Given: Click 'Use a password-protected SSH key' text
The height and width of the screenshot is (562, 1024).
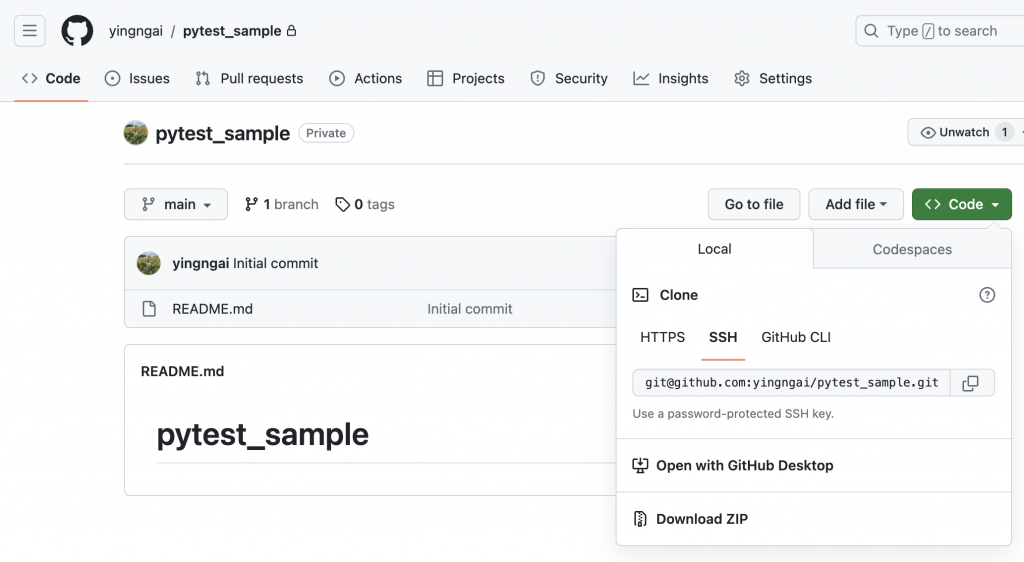Looking at the screenshot, I should 733,414.
